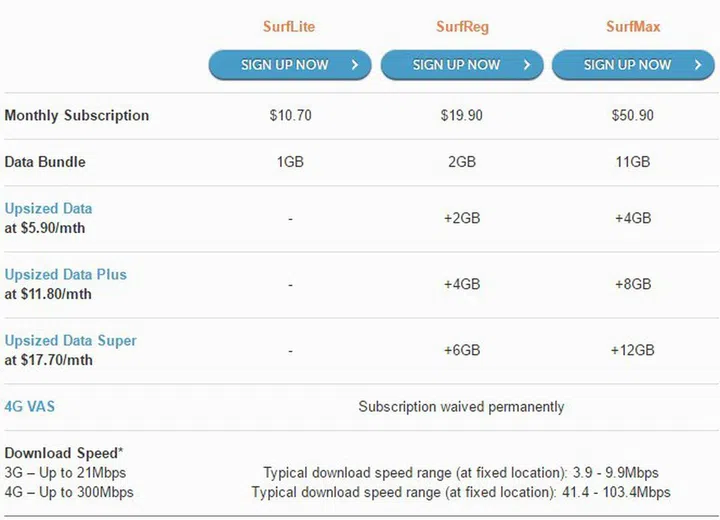This screenshot has height=520, width=720.
Task: Click SIGN UP NOW under SurfMax
Action: coord(627,65)
